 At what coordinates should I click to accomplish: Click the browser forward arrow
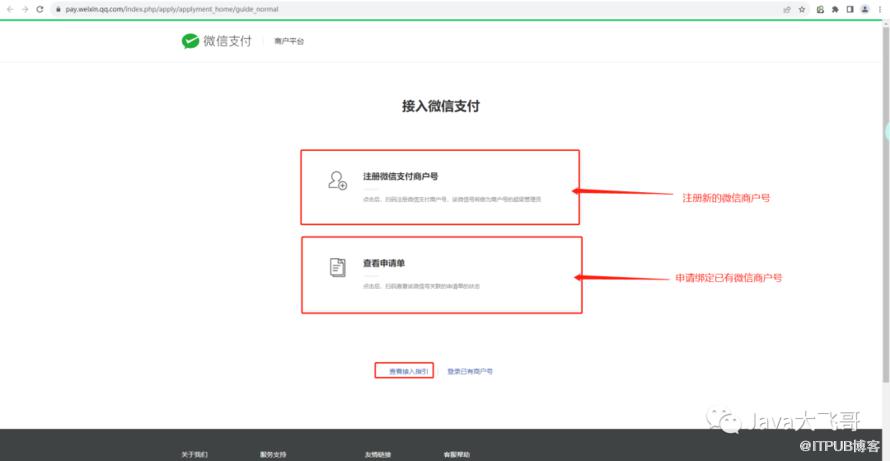click(x=24, y=10)
